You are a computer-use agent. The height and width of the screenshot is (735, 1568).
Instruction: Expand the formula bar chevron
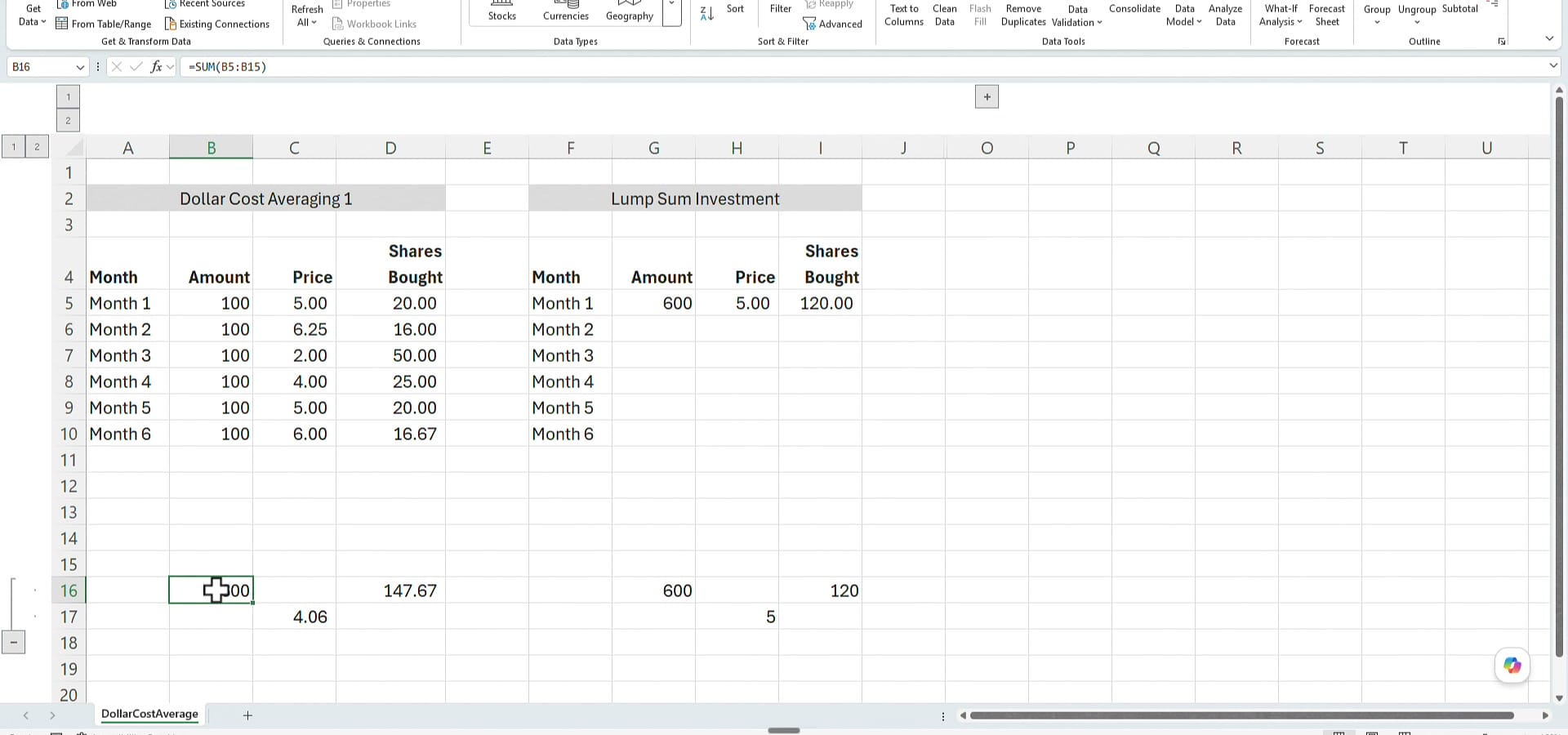point(1553,66)
